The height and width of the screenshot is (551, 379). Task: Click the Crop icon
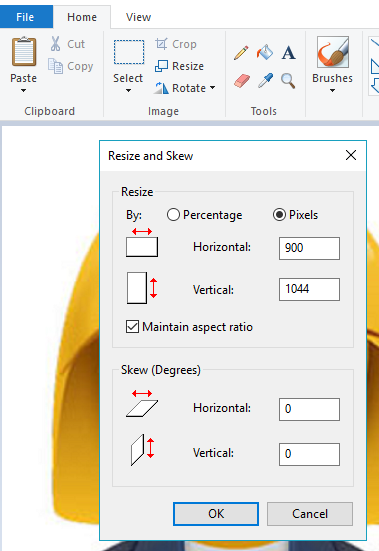(161, 44)
